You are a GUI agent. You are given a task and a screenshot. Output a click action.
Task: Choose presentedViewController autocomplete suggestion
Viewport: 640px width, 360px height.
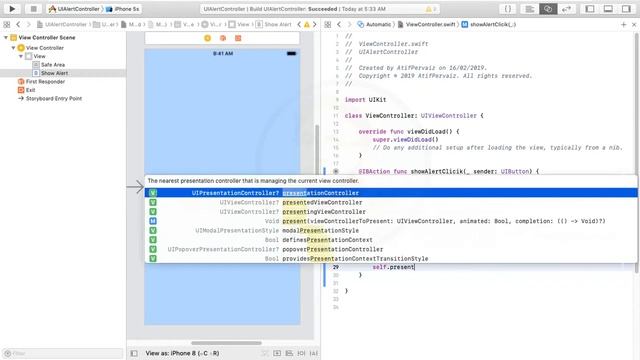tap(391, 202)
